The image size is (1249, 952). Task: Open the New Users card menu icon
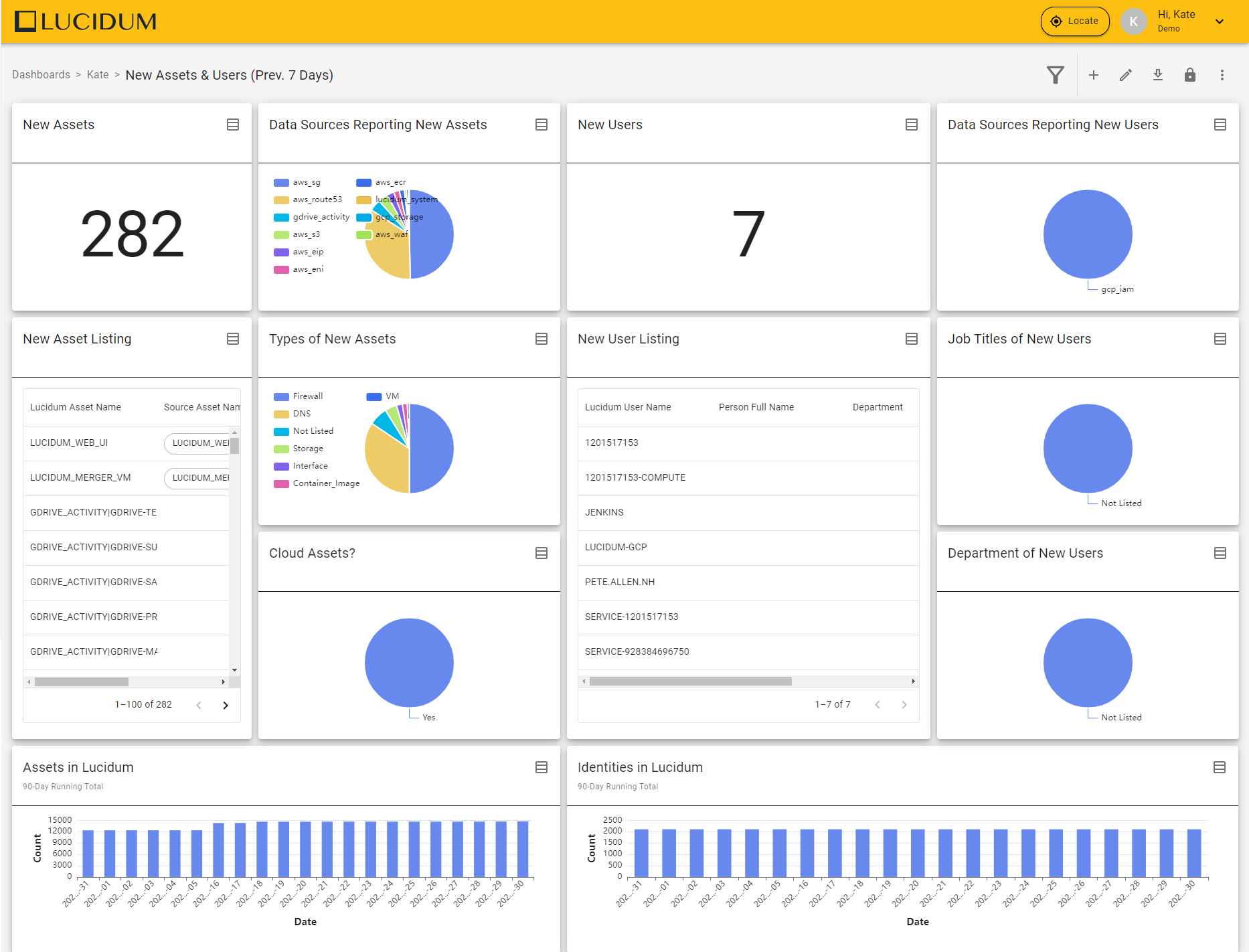click(x=912, y=125)
